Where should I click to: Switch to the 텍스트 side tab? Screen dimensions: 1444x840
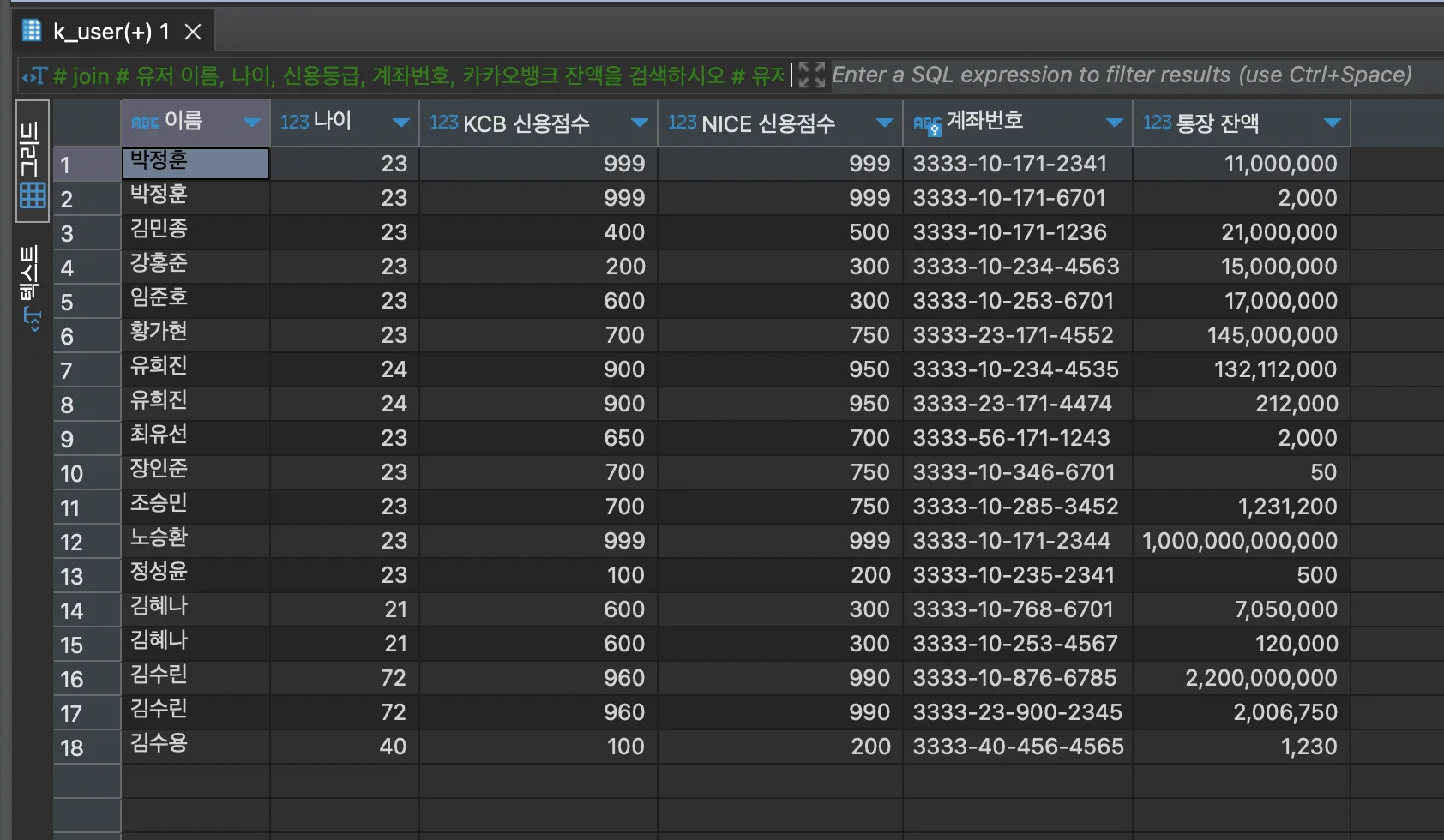(x=32, y=287)
